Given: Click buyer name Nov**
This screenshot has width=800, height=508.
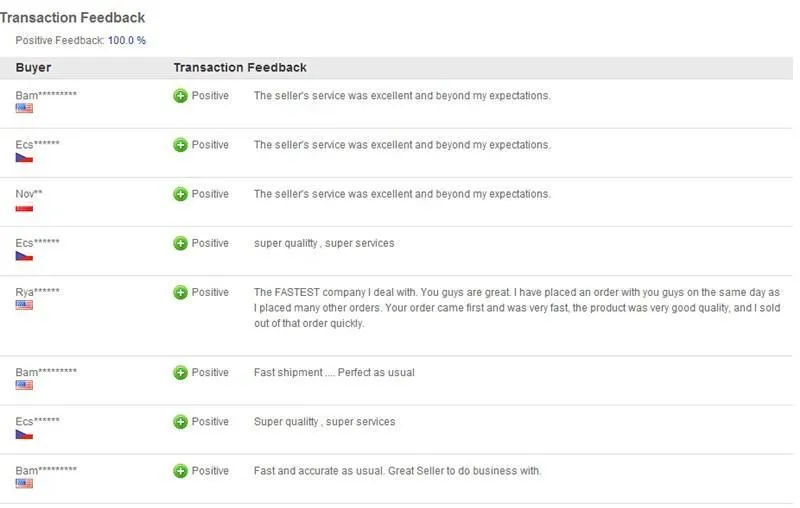Looking at the screenshot, I should (x=29, y=194).
